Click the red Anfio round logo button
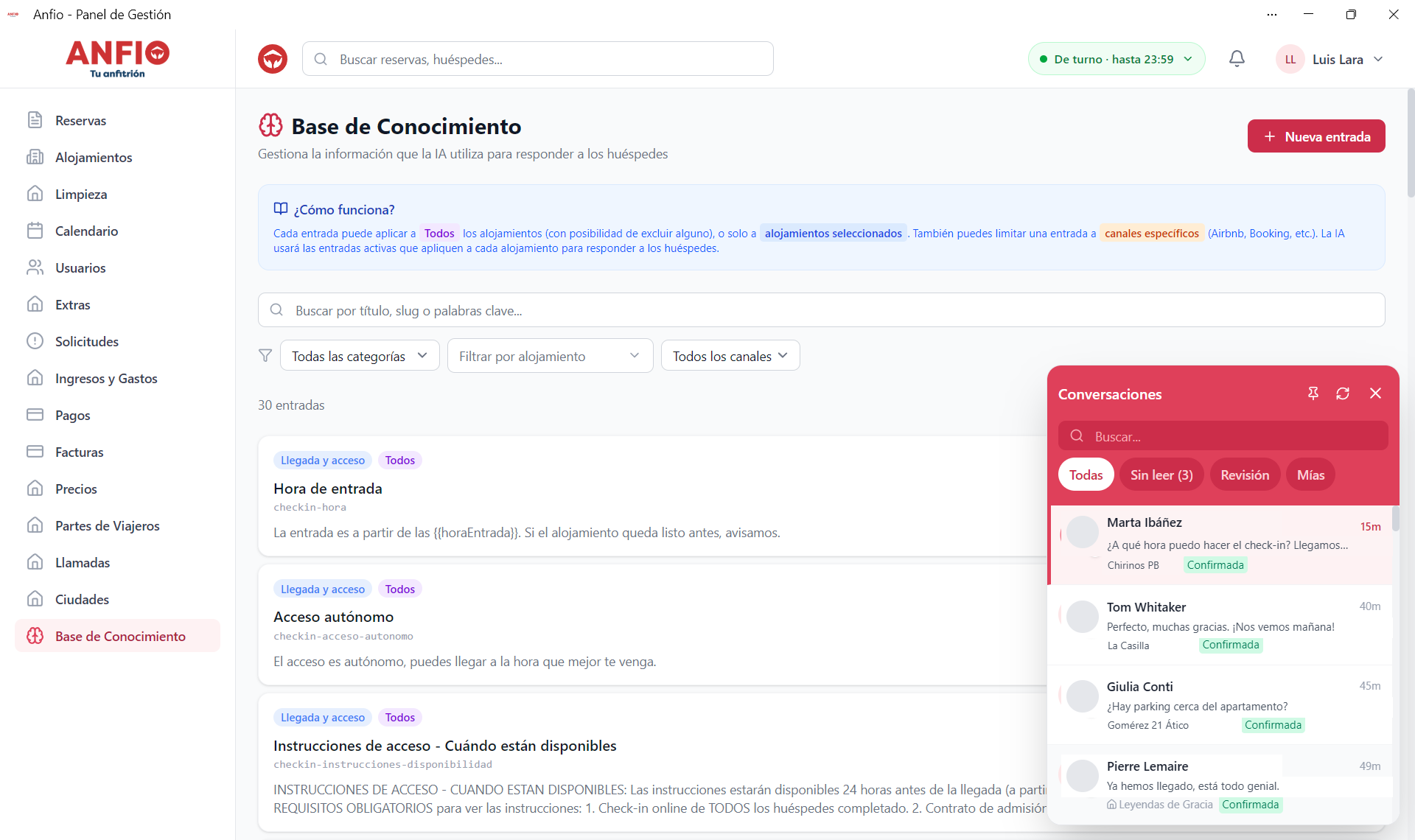The width and height of the screenshot is (1415, 840). pos(273,59)
